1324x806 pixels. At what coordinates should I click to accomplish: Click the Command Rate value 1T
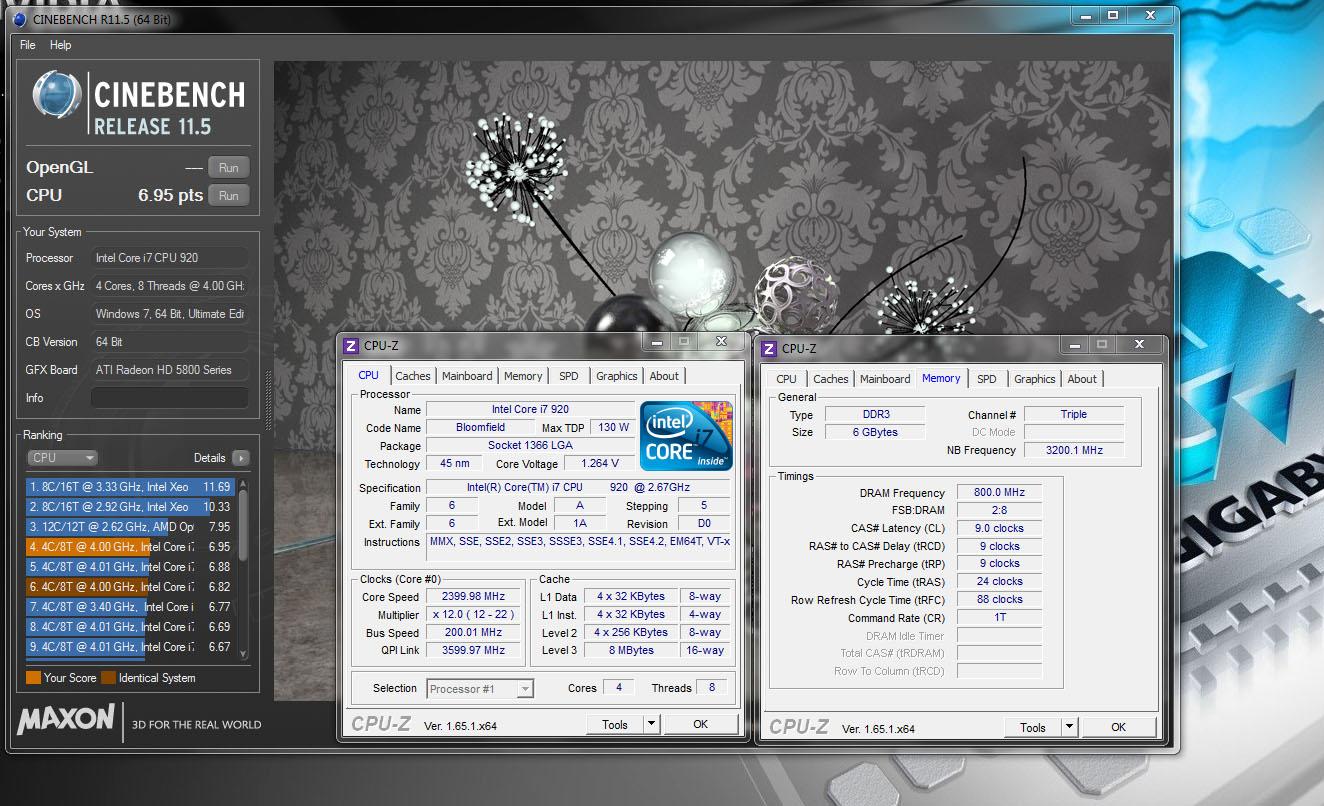999,617
